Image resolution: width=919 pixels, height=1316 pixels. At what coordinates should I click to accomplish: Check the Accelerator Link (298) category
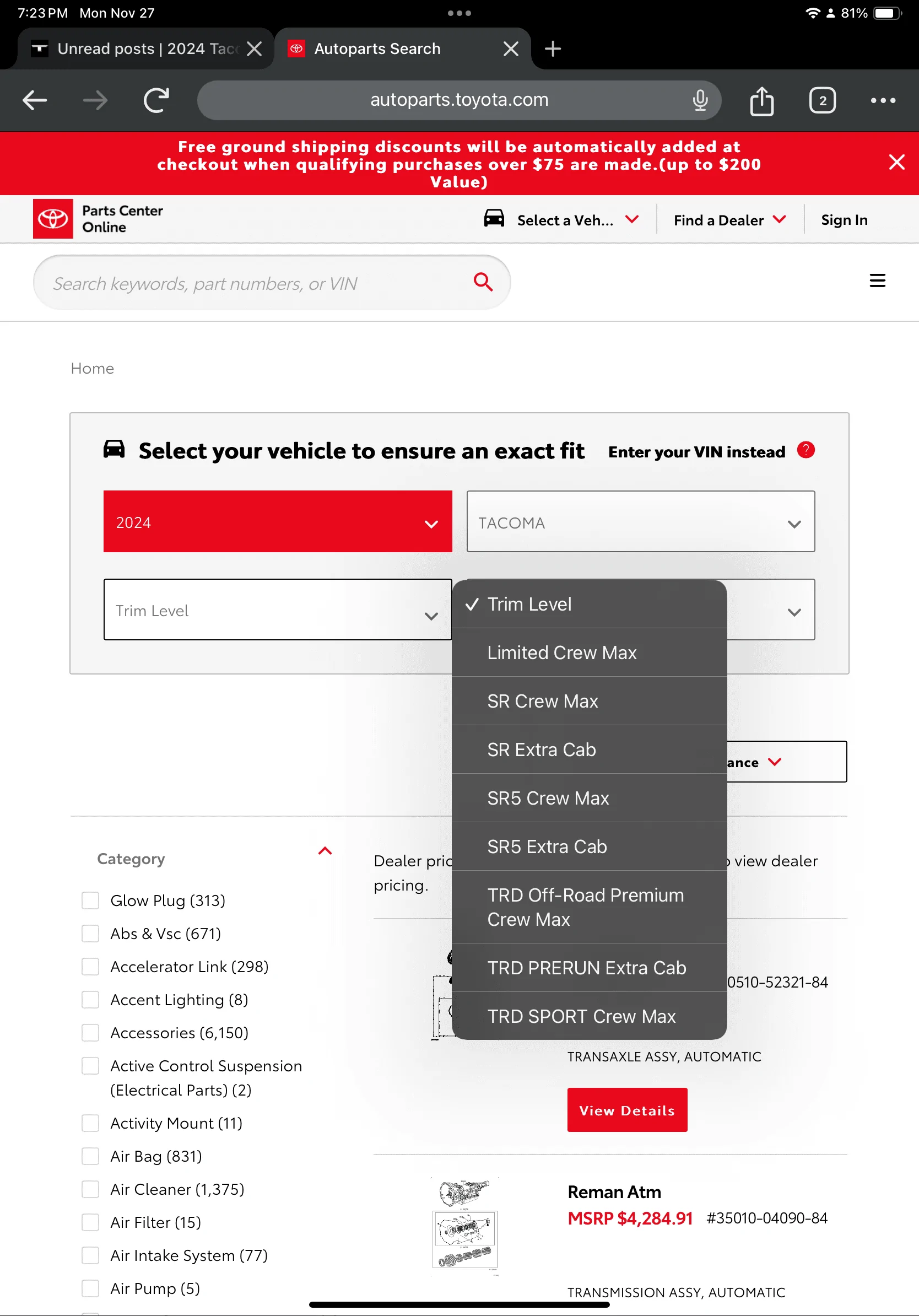[x=90, y=967]
